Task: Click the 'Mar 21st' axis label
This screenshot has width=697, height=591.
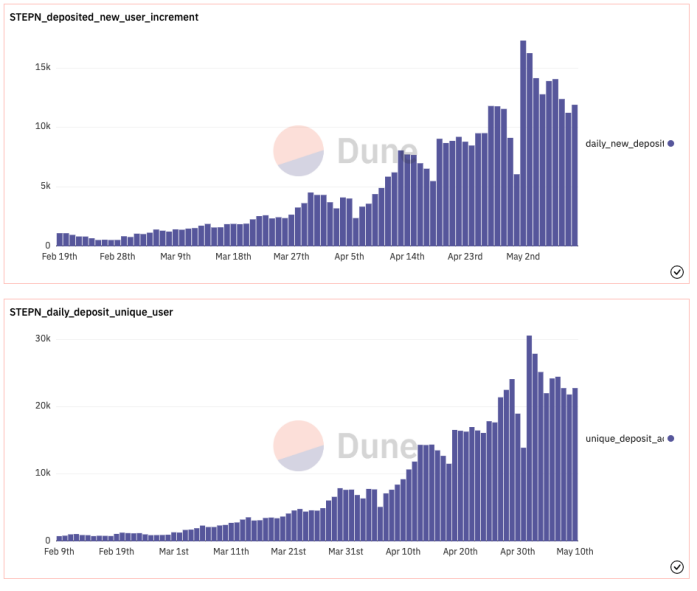Action: pyautogui.click(x=288, y=552)
